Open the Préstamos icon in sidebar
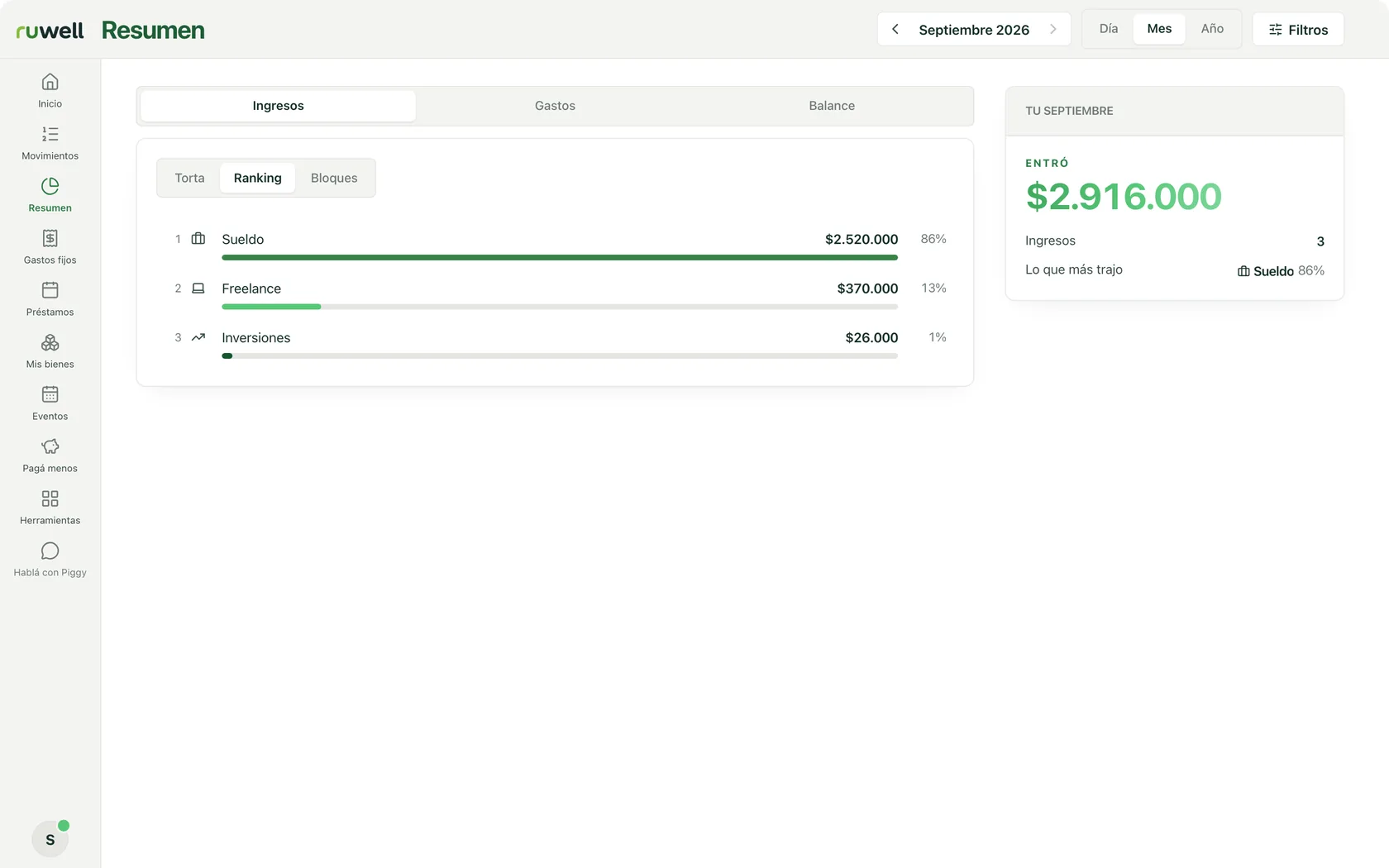 (x=50, y=290)
